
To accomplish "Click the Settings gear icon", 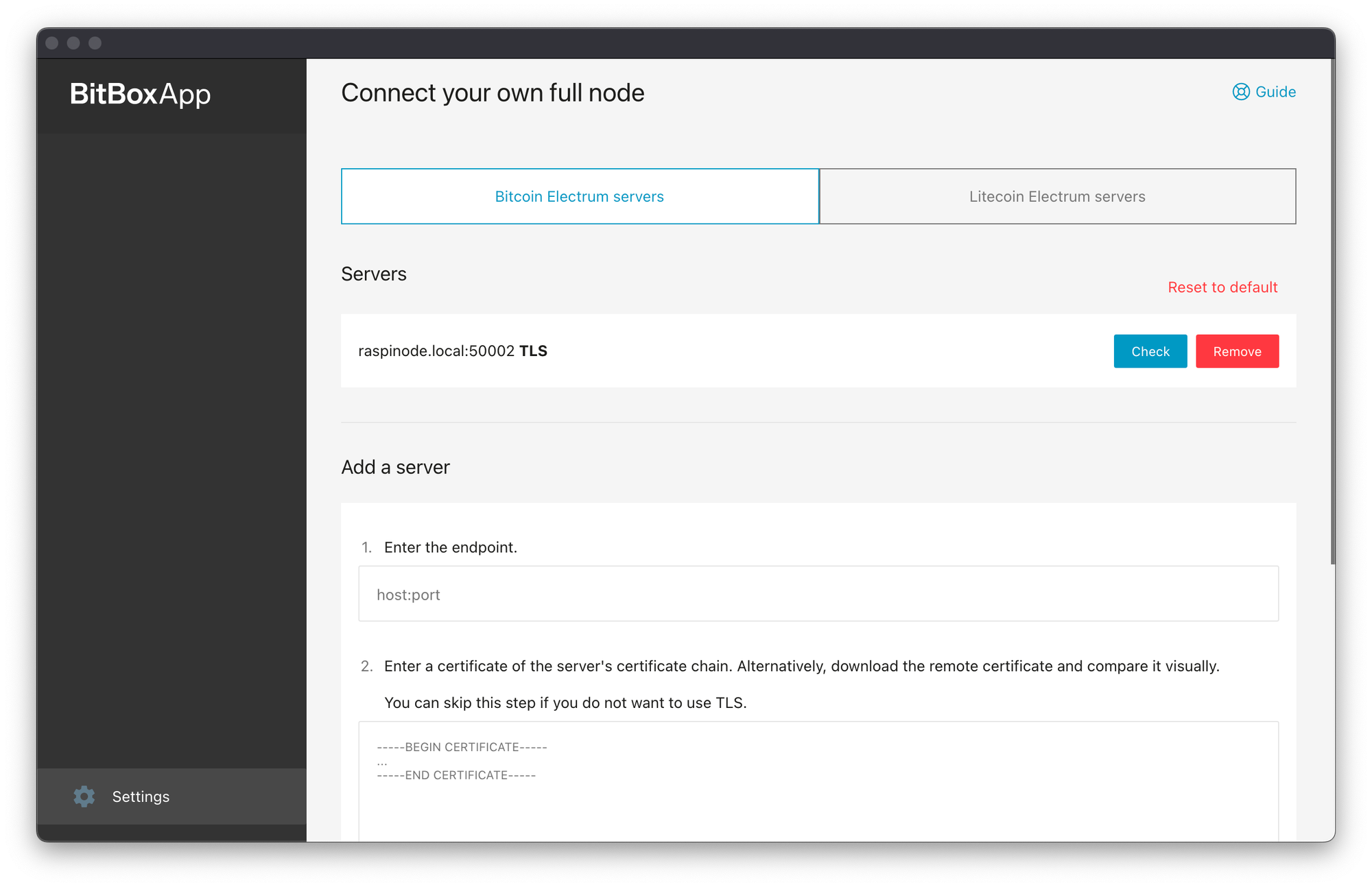I will pos(84,796).
